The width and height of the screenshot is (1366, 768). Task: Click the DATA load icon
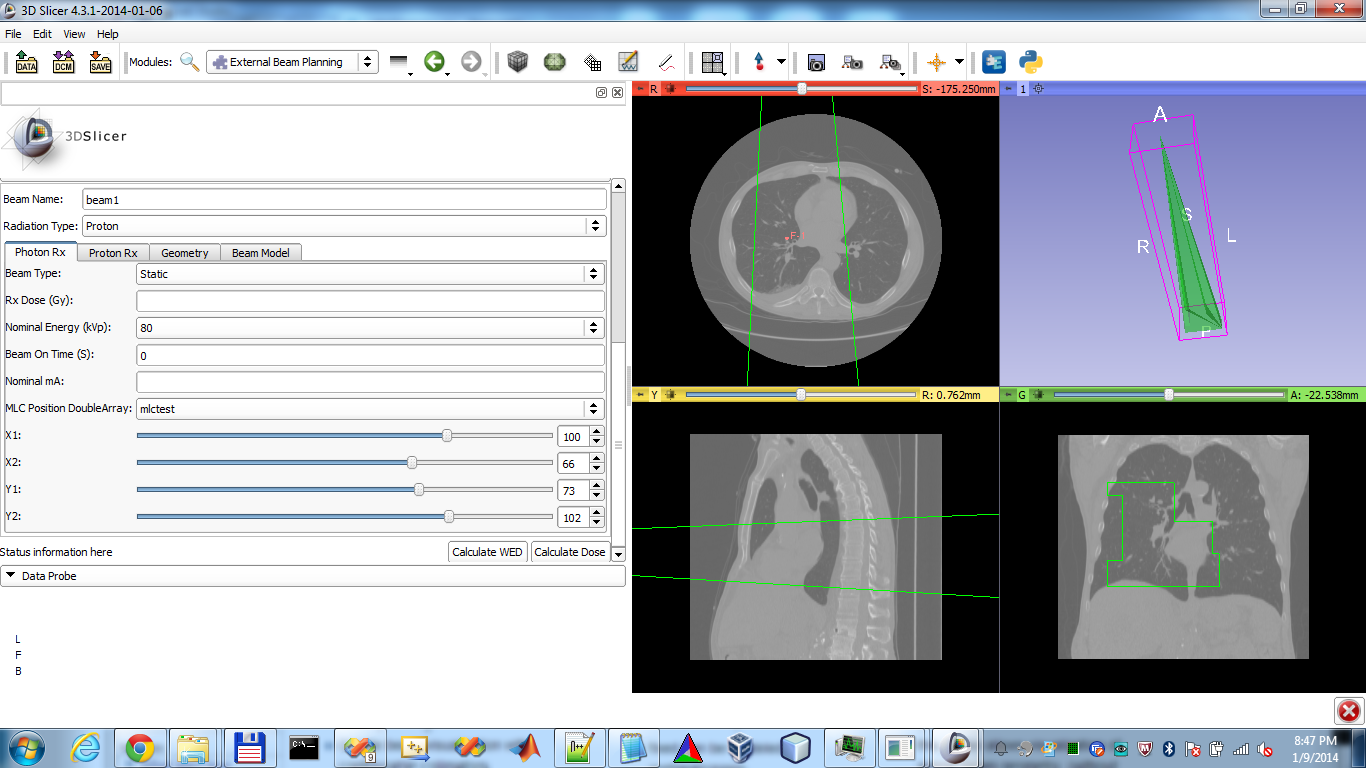26,62
